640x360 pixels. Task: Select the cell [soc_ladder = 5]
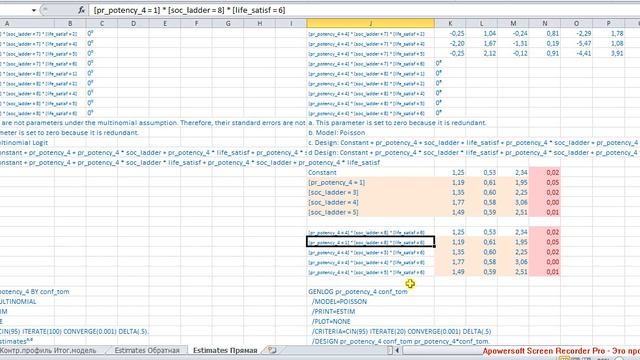[x=370, y=212]
